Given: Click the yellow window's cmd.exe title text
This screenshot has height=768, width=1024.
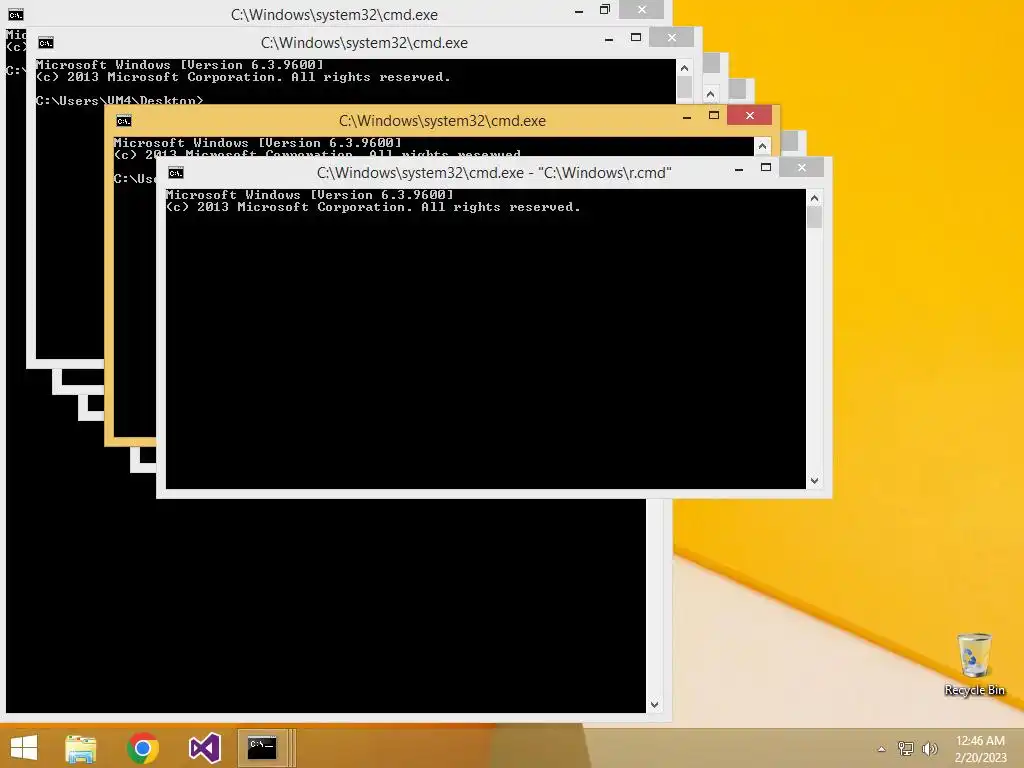Looking at the screenshot, I should [x=442, y=121].
